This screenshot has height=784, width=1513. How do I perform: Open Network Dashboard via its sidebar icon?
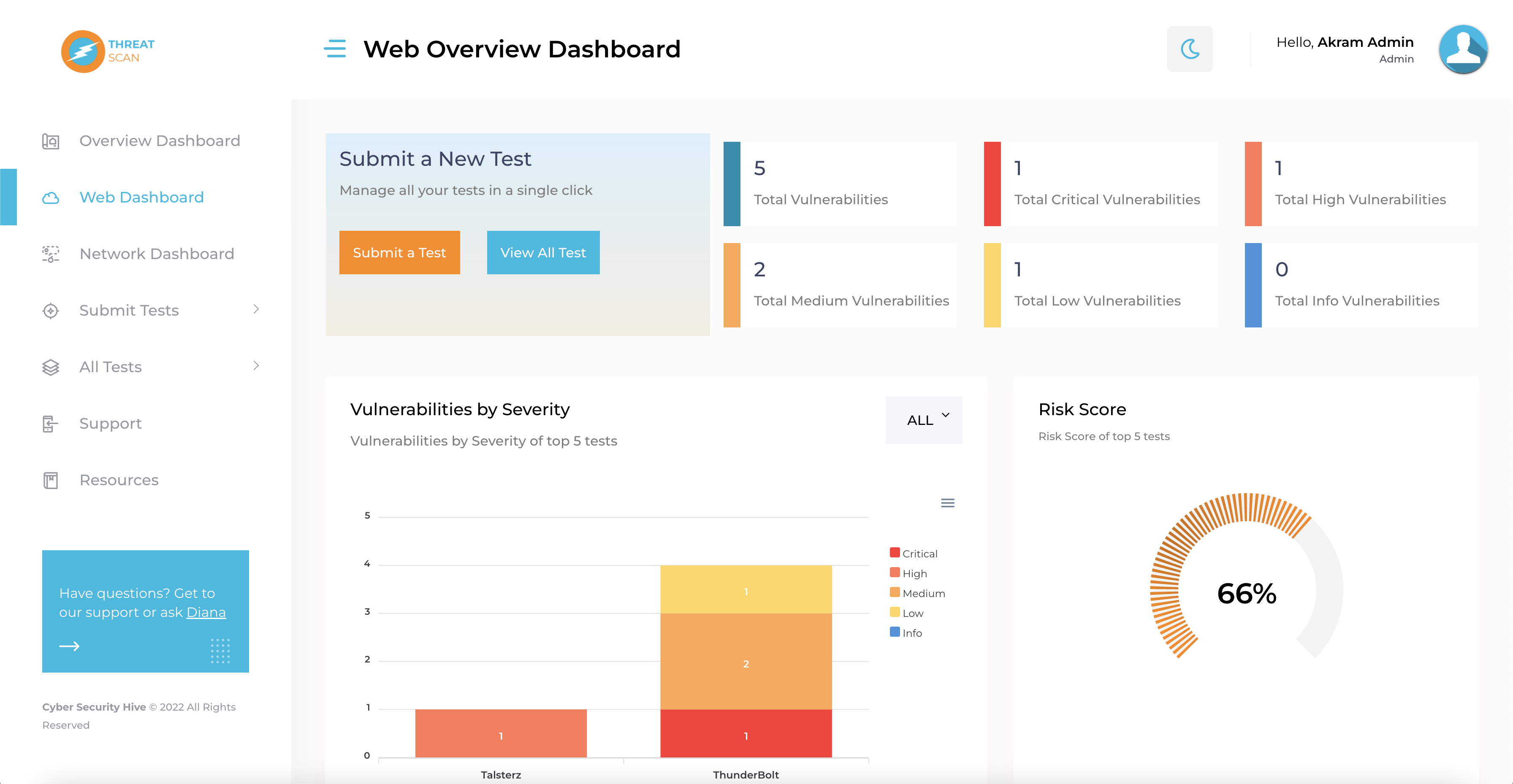pos(51,254)
